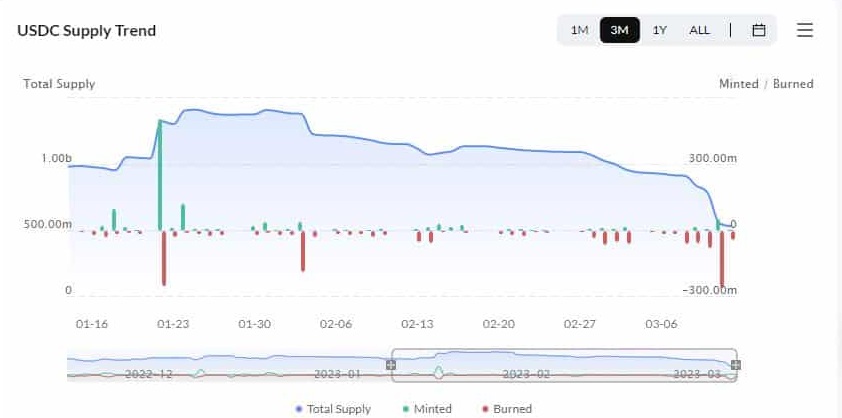Click the 01-16 date axis label

coord(92,324)
